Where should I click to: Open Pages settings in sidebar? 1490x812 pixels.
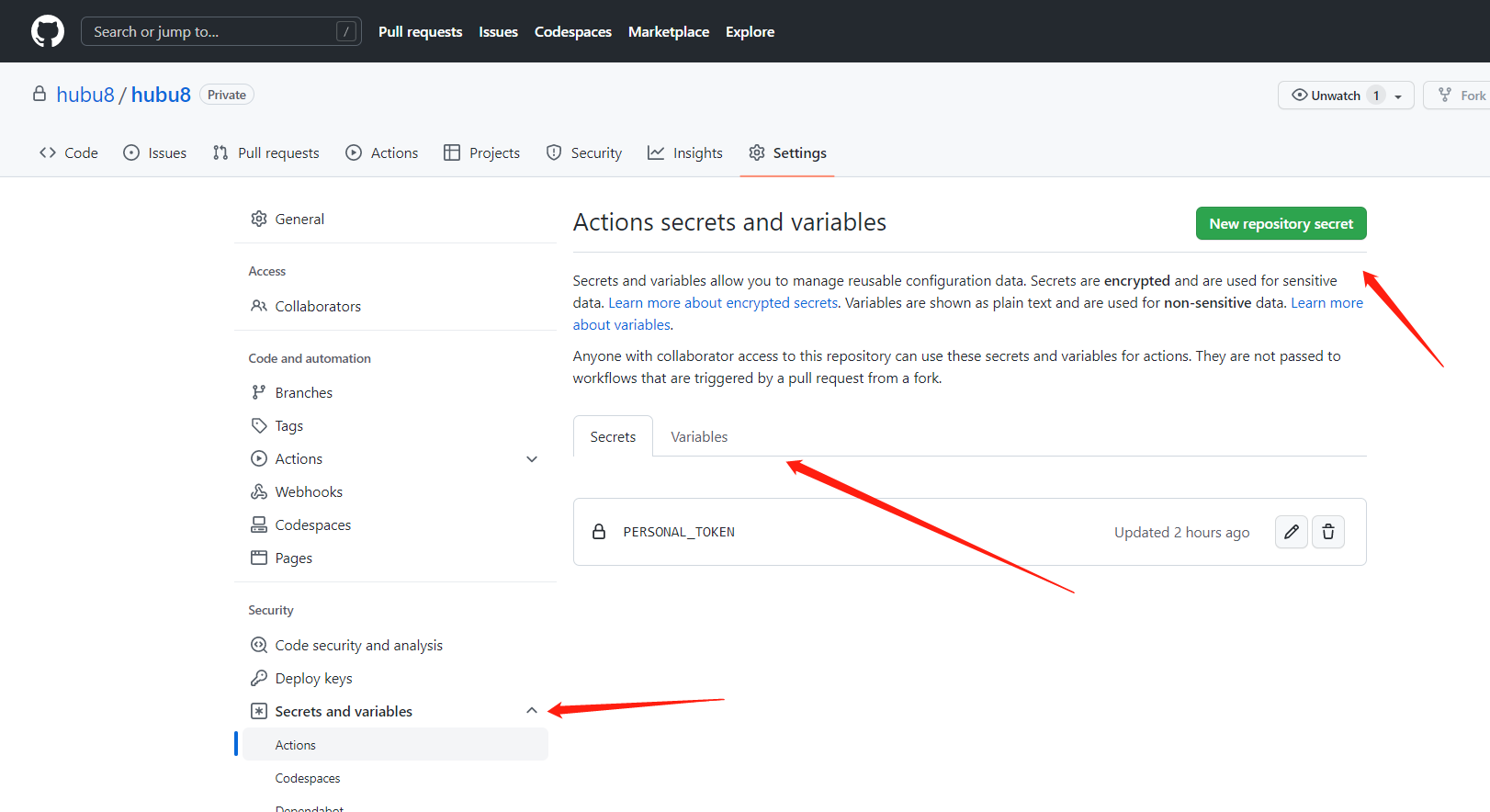pos(293,558)
